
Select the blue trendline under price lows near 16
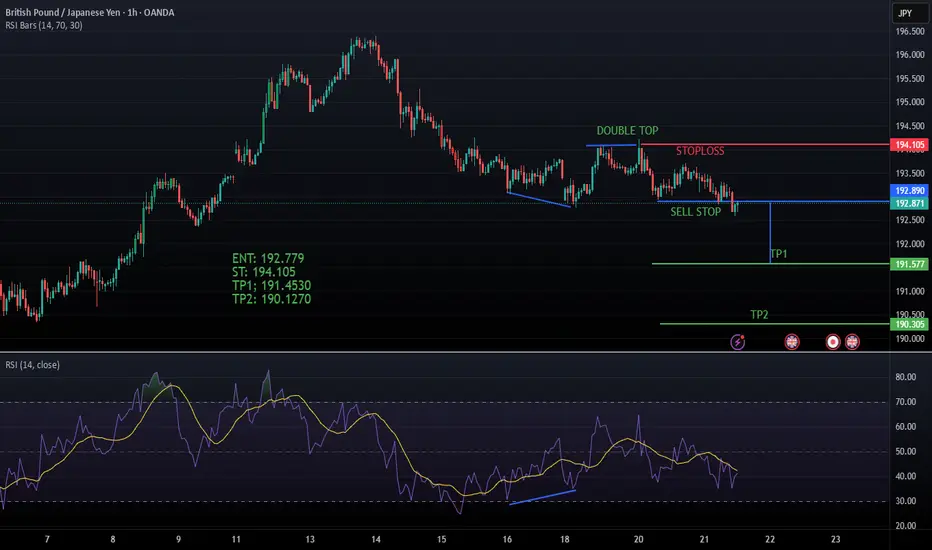pyautogui.click(x=539, y=199)
